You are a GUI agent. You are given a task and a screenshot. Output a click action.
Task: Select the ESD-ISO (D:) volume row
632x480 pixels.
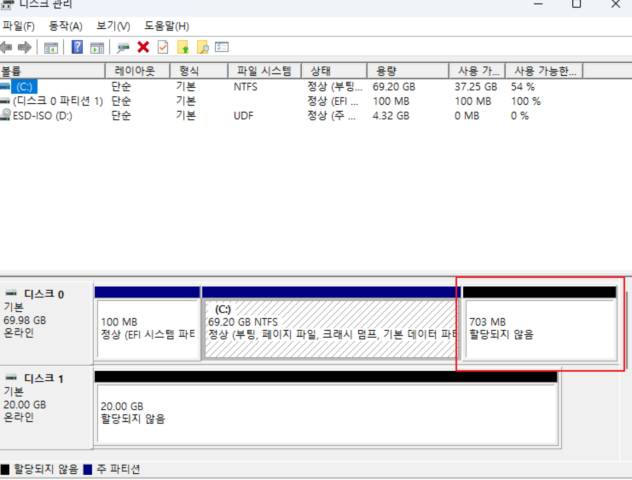(x=42, y=115)
